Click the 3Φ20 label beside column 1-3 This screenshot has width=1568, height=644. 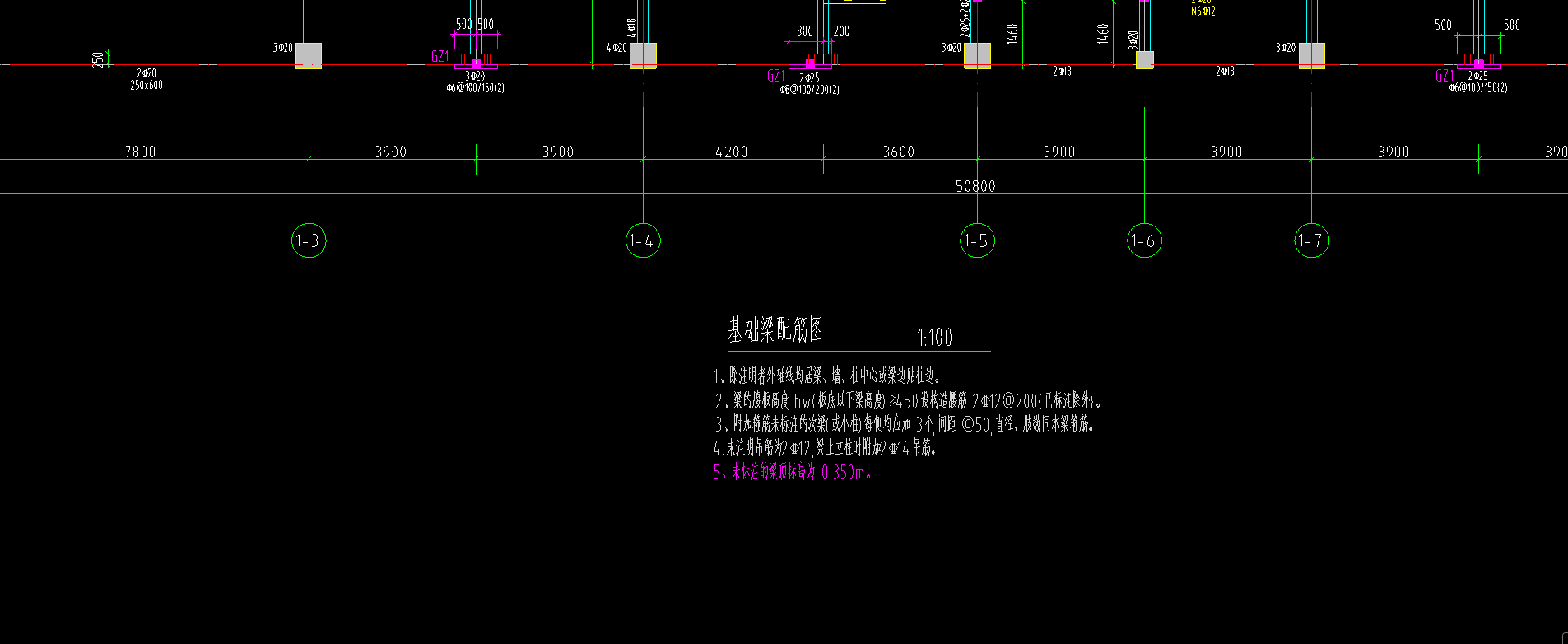click(x=283, y=48)
